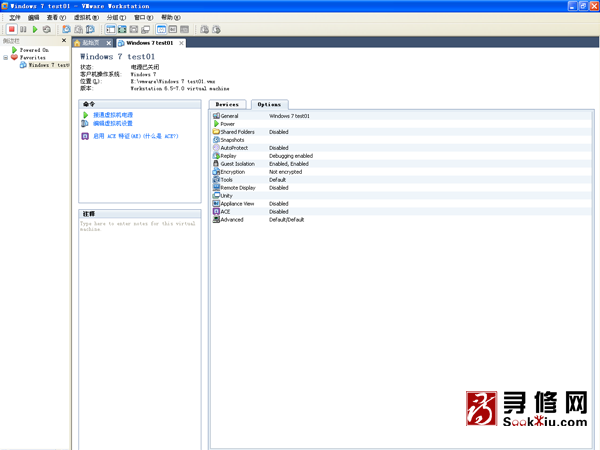
Task: Click the 启用 ACE 特征 link
Action: (117, 136)
